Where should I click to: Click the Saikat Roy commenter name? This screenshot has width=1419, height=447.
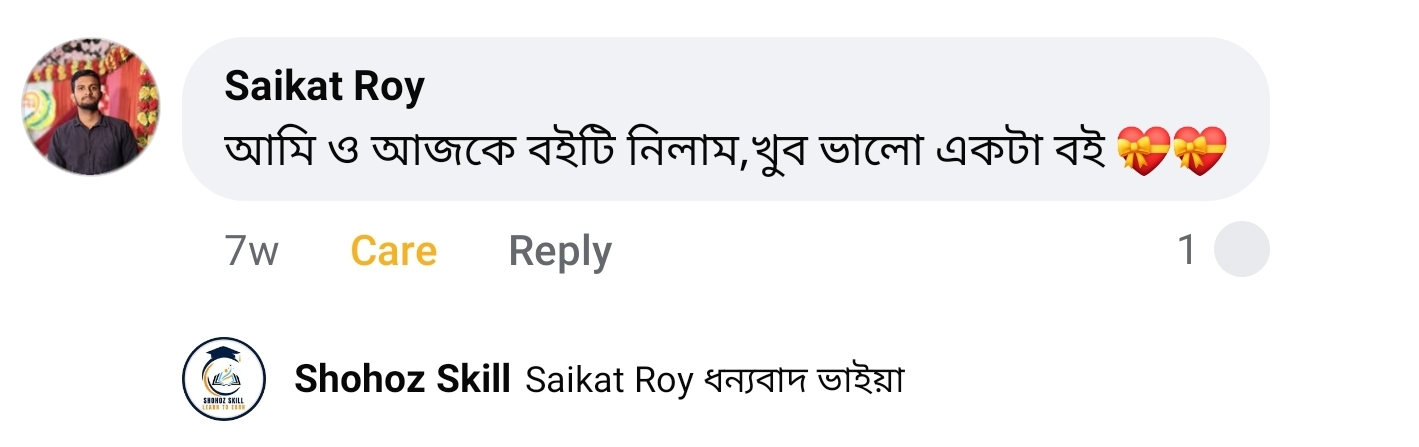(x=324, y=87)
